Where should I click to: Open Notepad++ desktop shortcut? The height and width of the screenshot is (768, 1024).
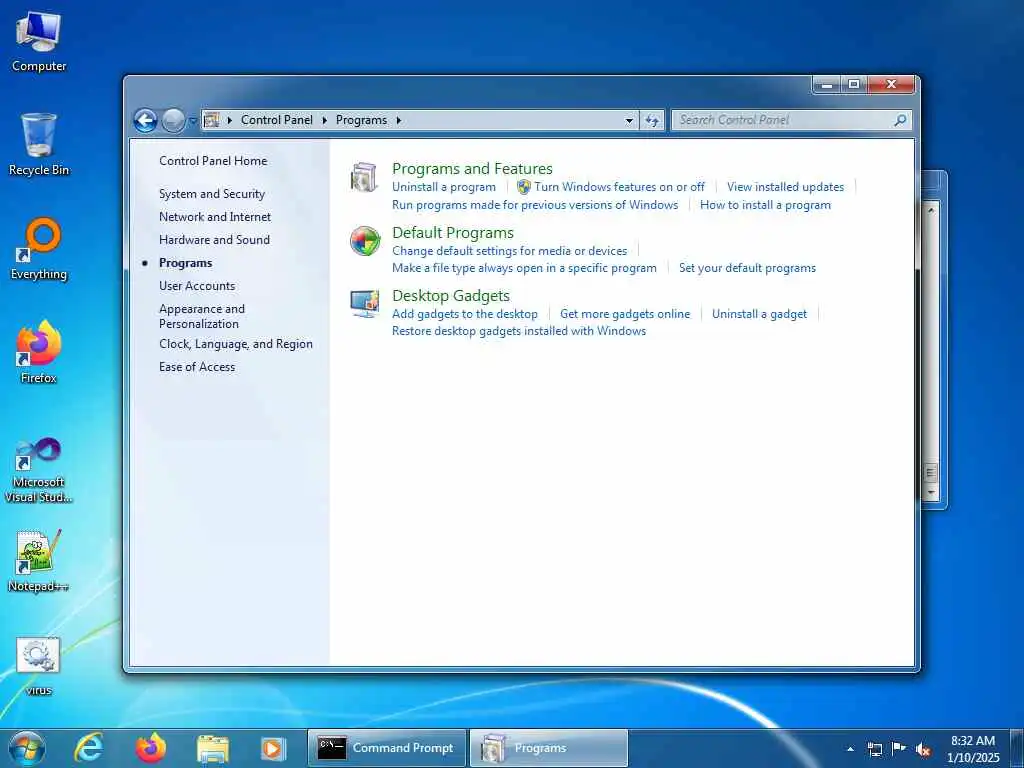(x=39, y=561)
